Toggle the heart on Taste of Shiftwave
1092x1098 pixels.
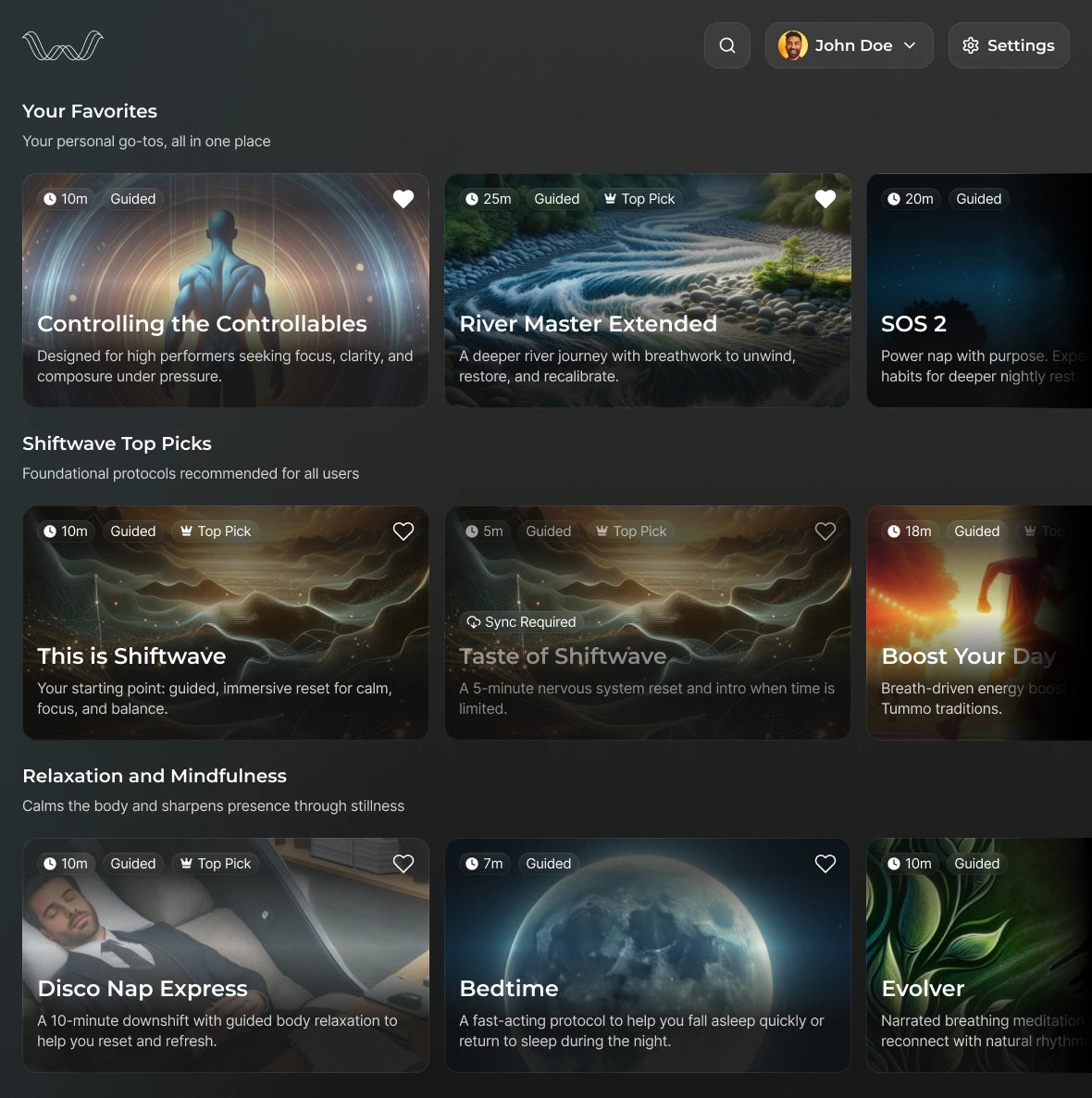825,531
